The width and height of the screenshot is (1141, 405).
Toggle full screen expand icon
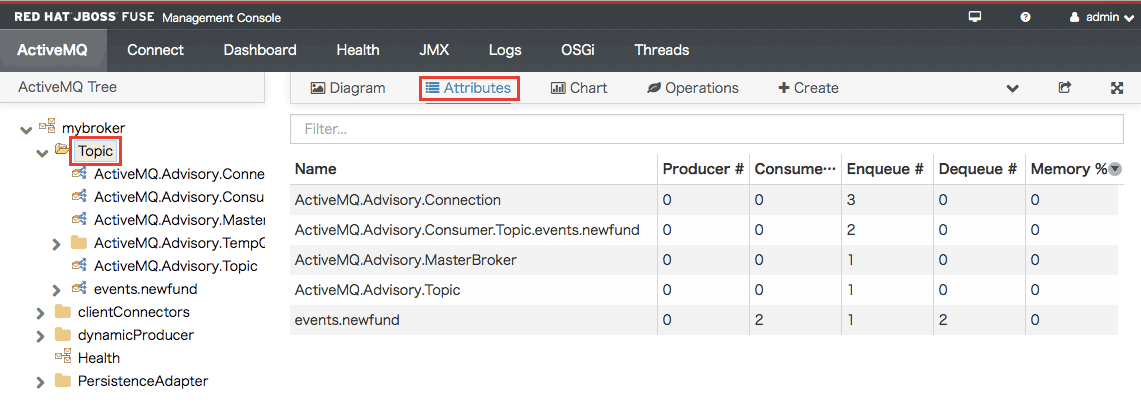click(1118, 88)
